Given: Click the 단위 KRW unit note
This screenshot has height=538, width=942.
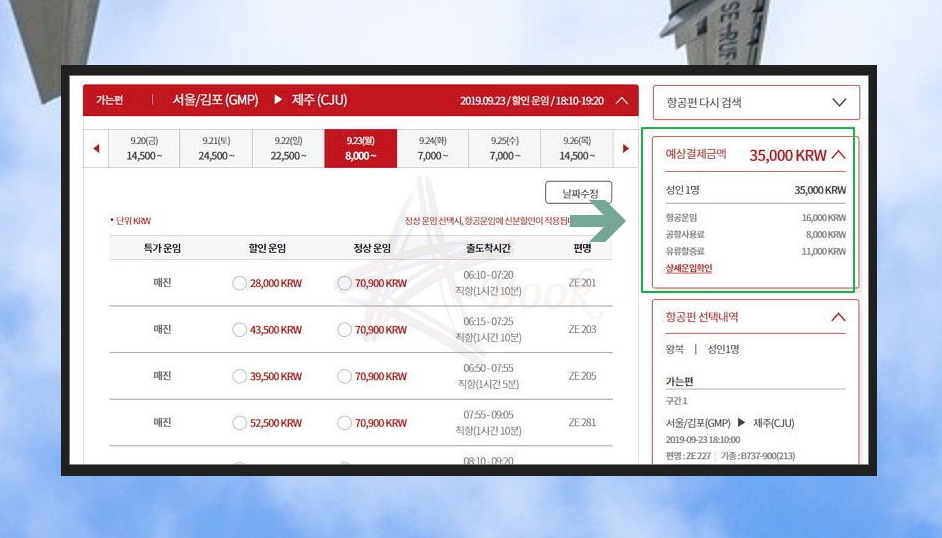Looking at the screenshot, I should (131, 221).
